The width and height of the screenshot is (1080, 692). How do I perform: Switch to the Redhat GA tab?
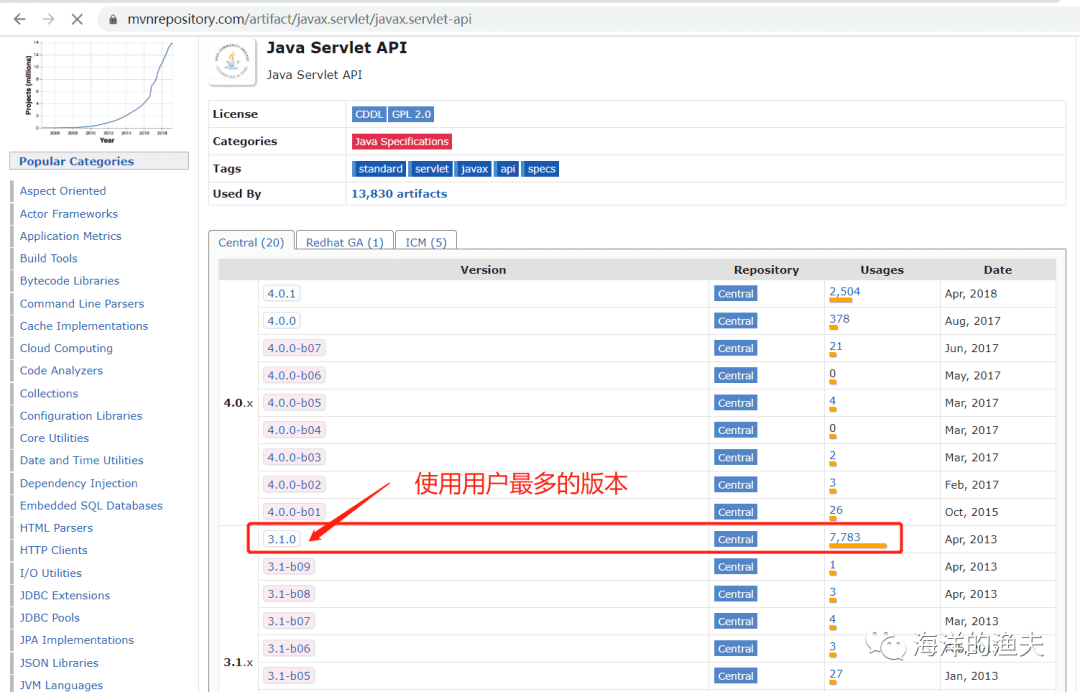tap(344, 241)
